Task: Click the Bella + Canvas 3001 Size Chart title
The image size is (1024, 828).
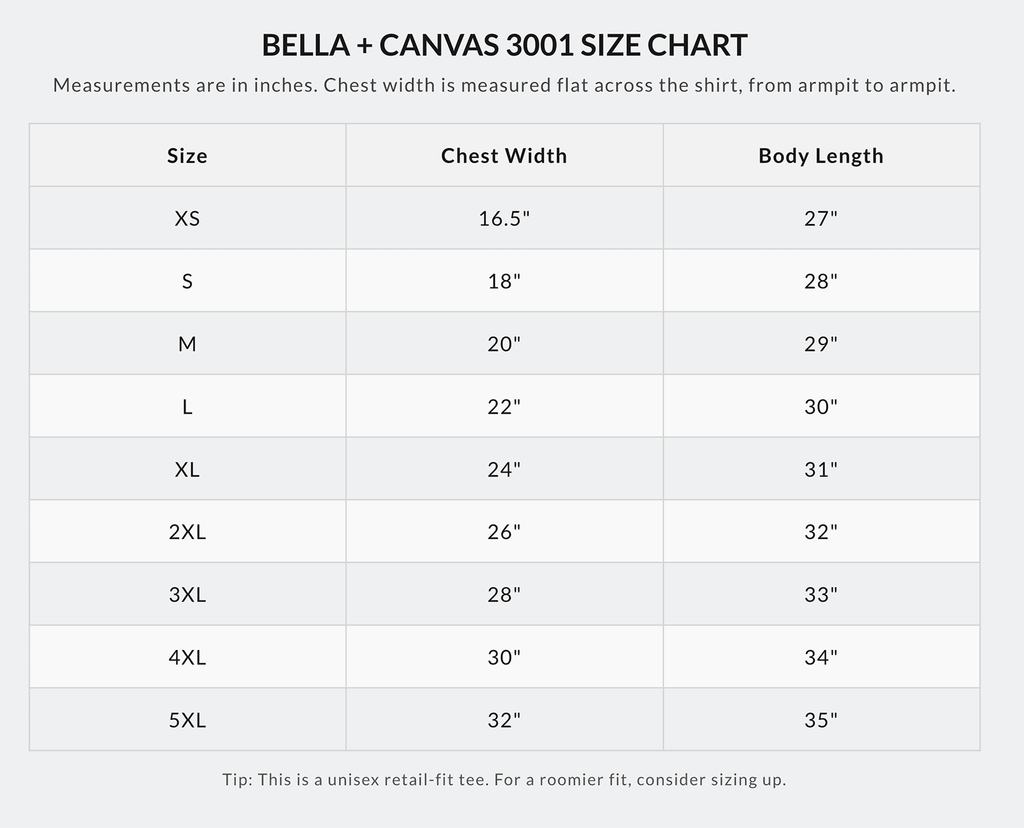Action: coord(504,45)
